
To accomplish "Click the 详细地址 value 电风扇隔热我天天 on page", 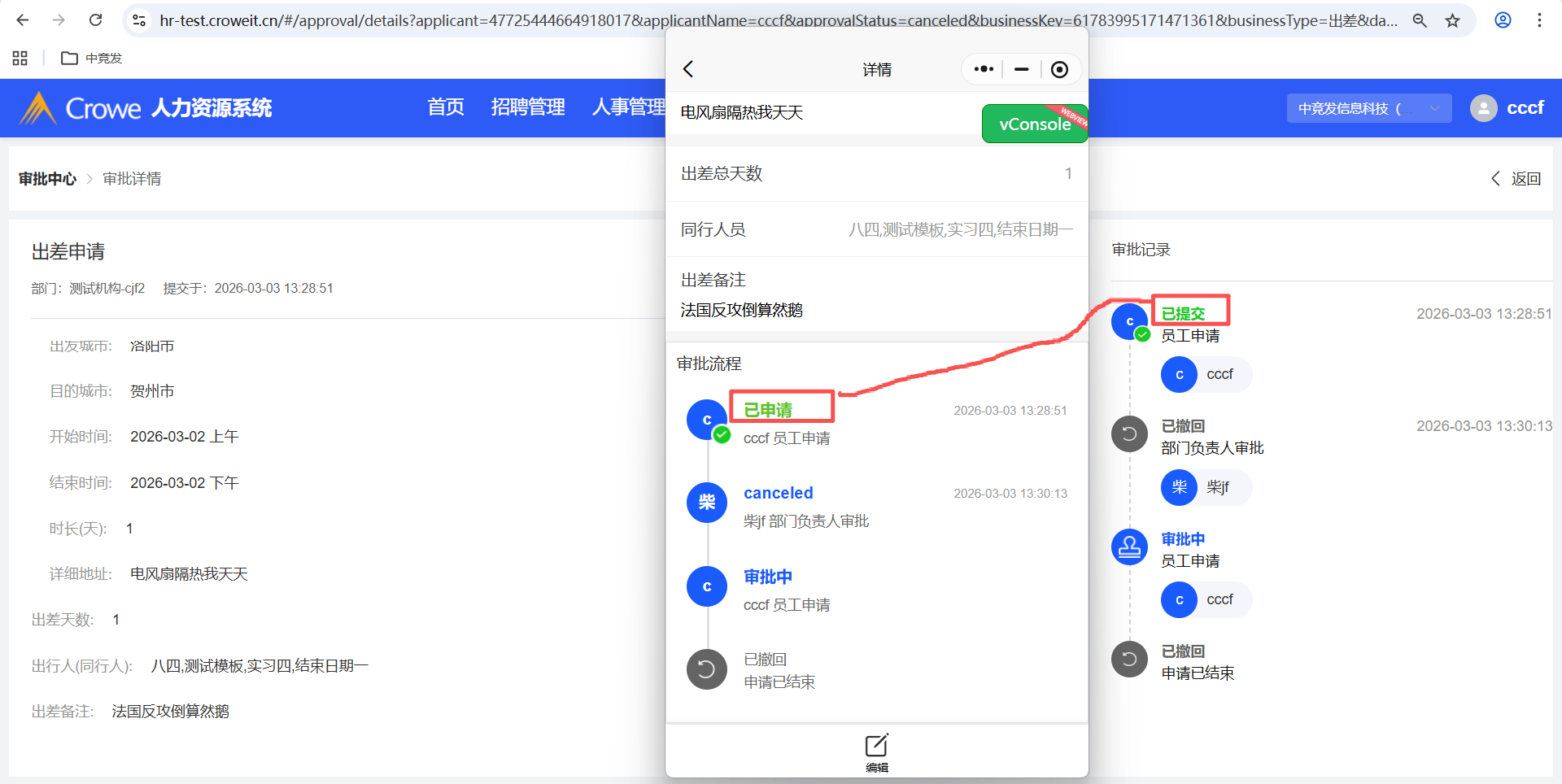I will coord(189,574).
